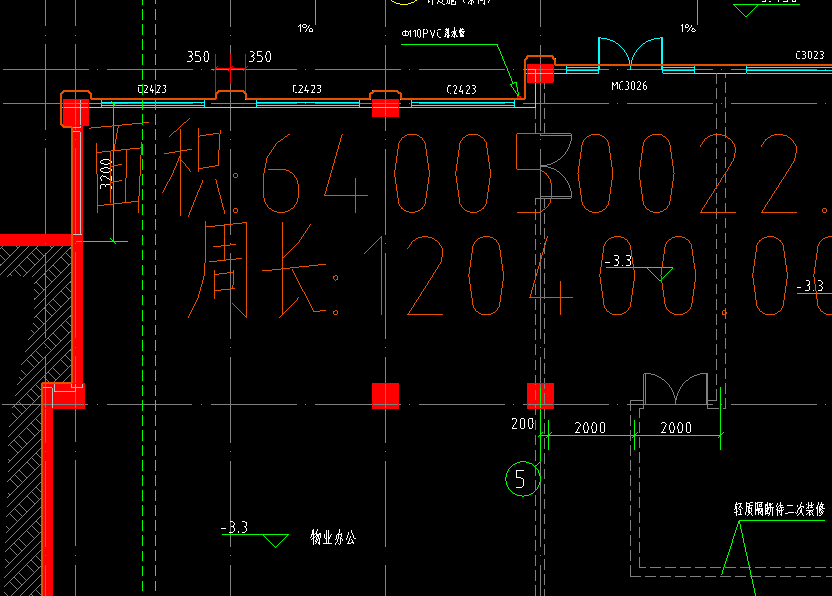Select the 轻质隔断待二次装修 note text
This screenshot has width=832, height=596.
[x=779, y=509]
